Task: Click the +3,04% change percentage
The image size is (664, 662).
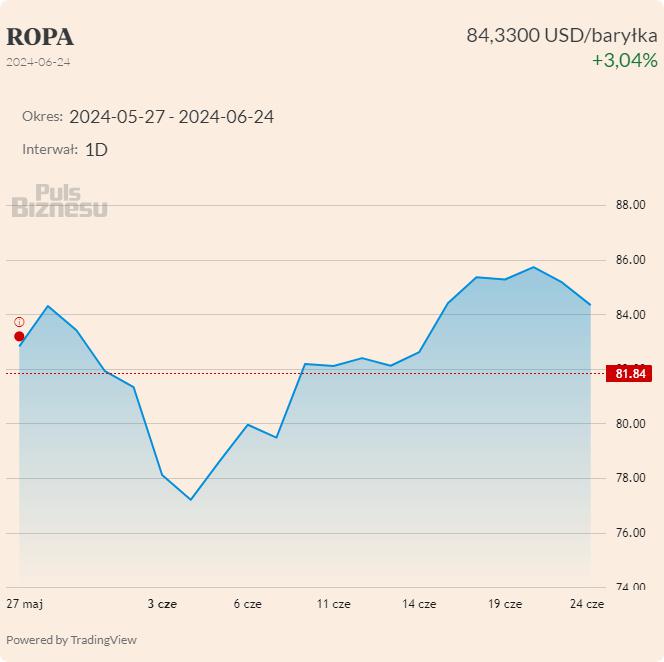Action: 624,60
